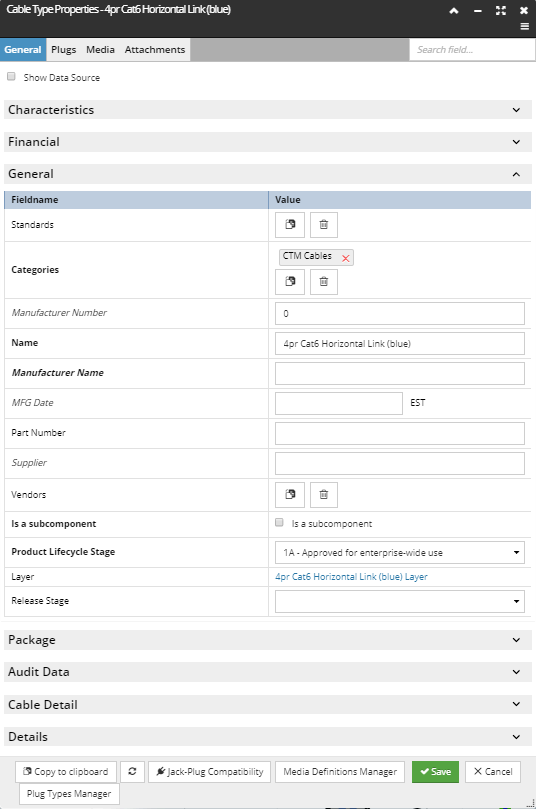Collapse the window with the up arrow icon
The image size is (536, 809).
coord(453,10)
